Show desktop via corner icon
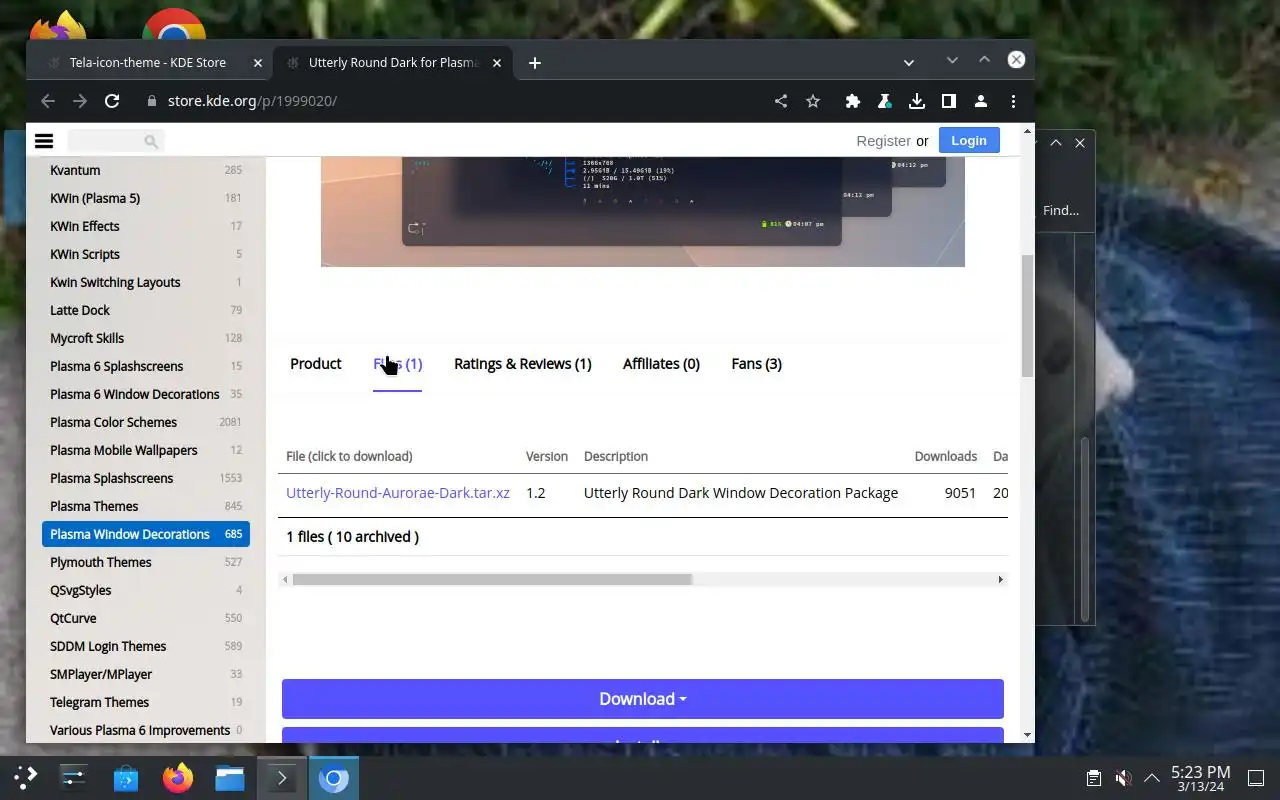Image resolution: width=1280 pixels, height=800 pixels. (1255, 778)
